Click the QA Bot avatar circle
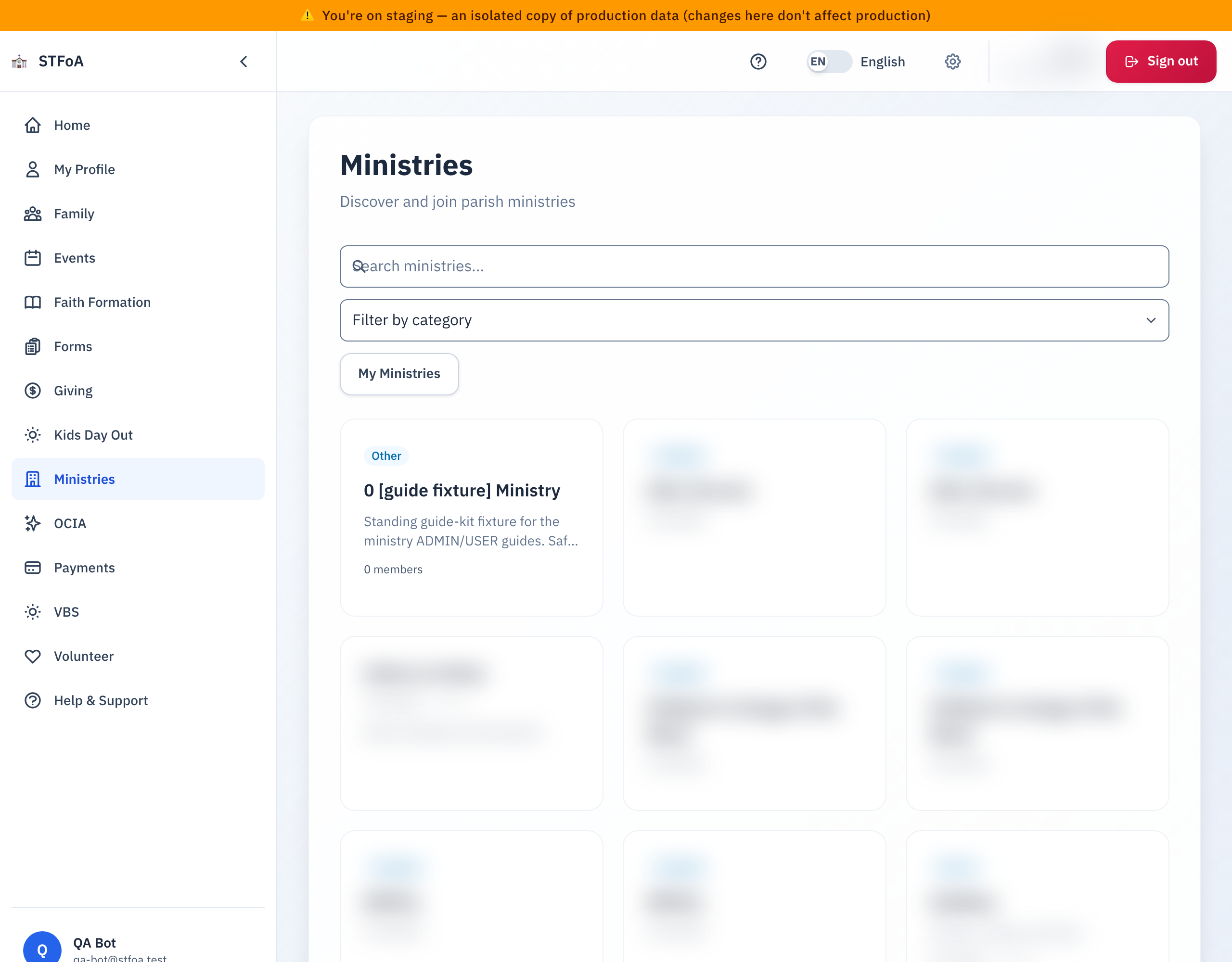Viewport: 1232px width, 962px height. coord(42,949)
